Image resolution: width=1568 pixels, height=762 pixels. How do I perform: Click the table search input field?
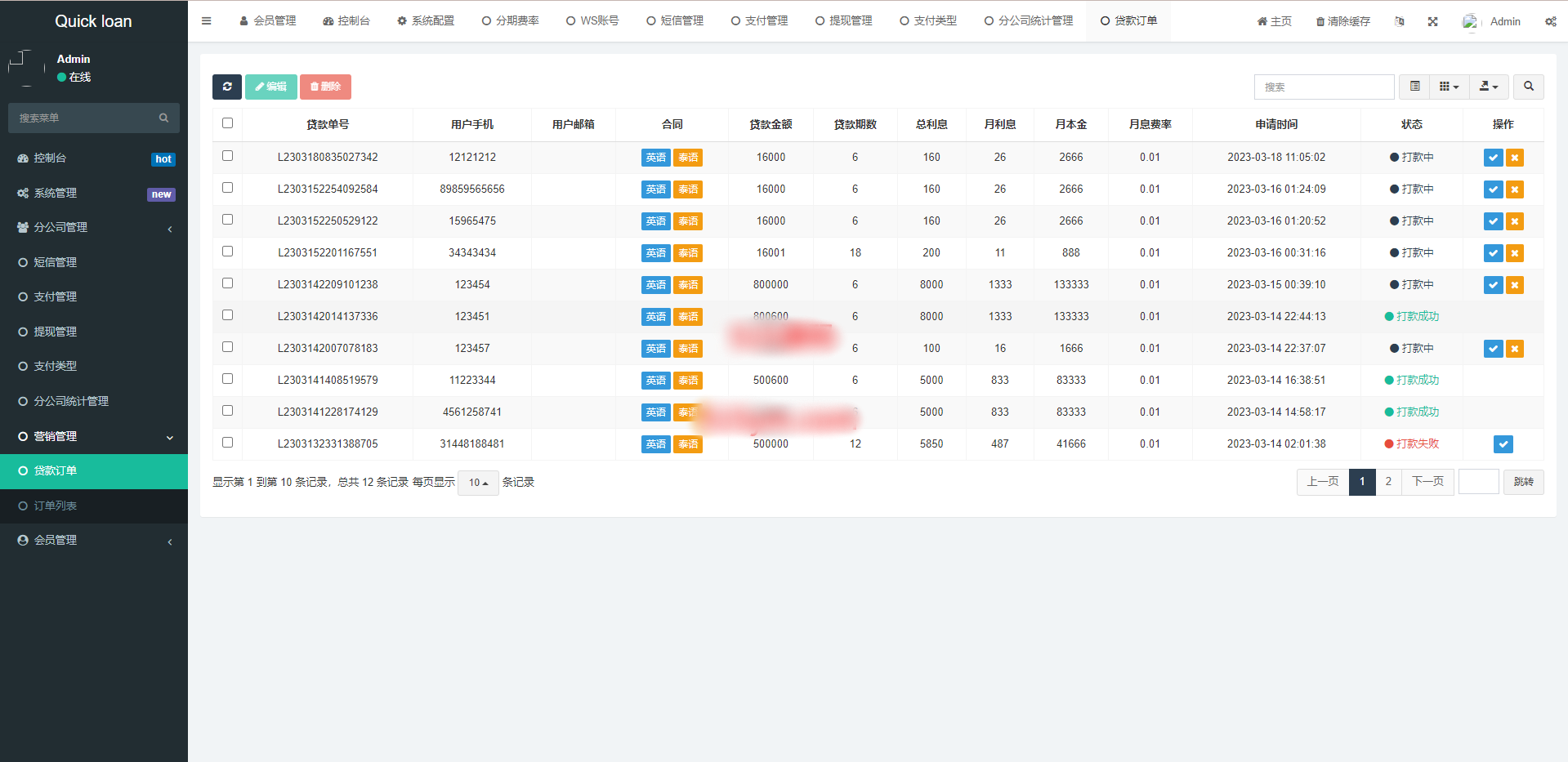tap(1324, 87)
